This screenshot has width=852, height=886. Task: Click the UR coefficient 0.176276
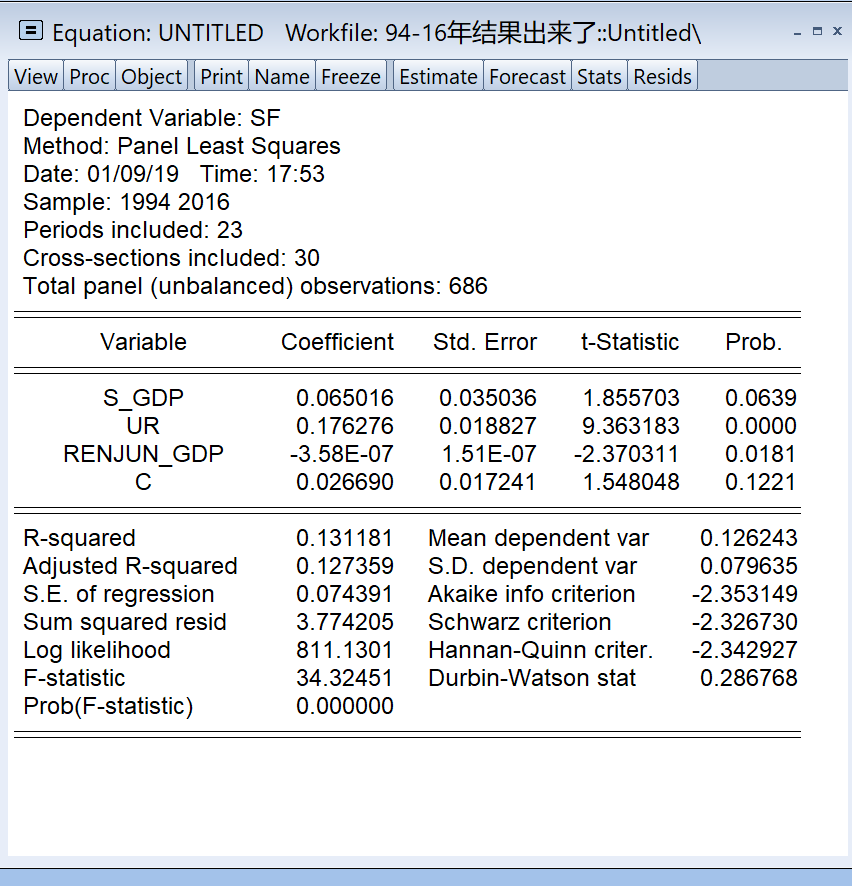click(x=345, y=426)
